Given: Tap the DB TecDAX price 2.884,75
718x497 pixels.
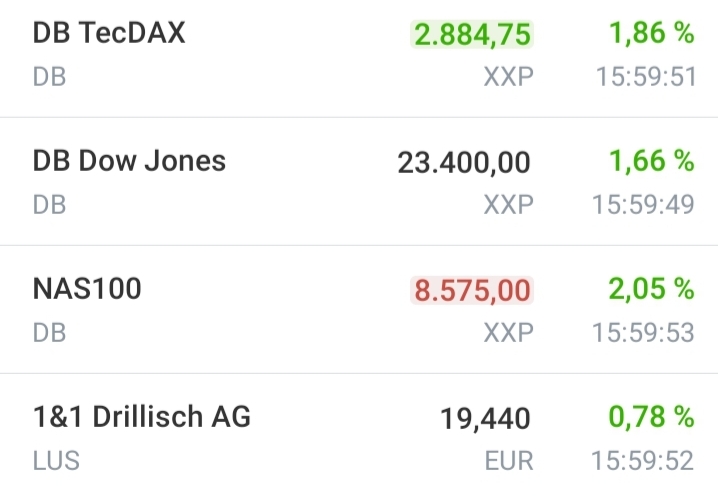Looking at the screenshot, I should click(472, 35).
